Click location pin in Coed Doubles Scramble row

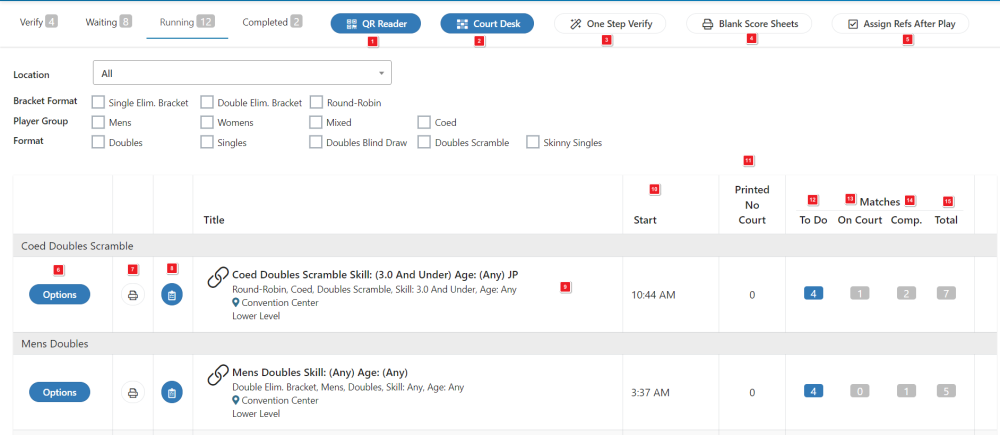(235, 303)
